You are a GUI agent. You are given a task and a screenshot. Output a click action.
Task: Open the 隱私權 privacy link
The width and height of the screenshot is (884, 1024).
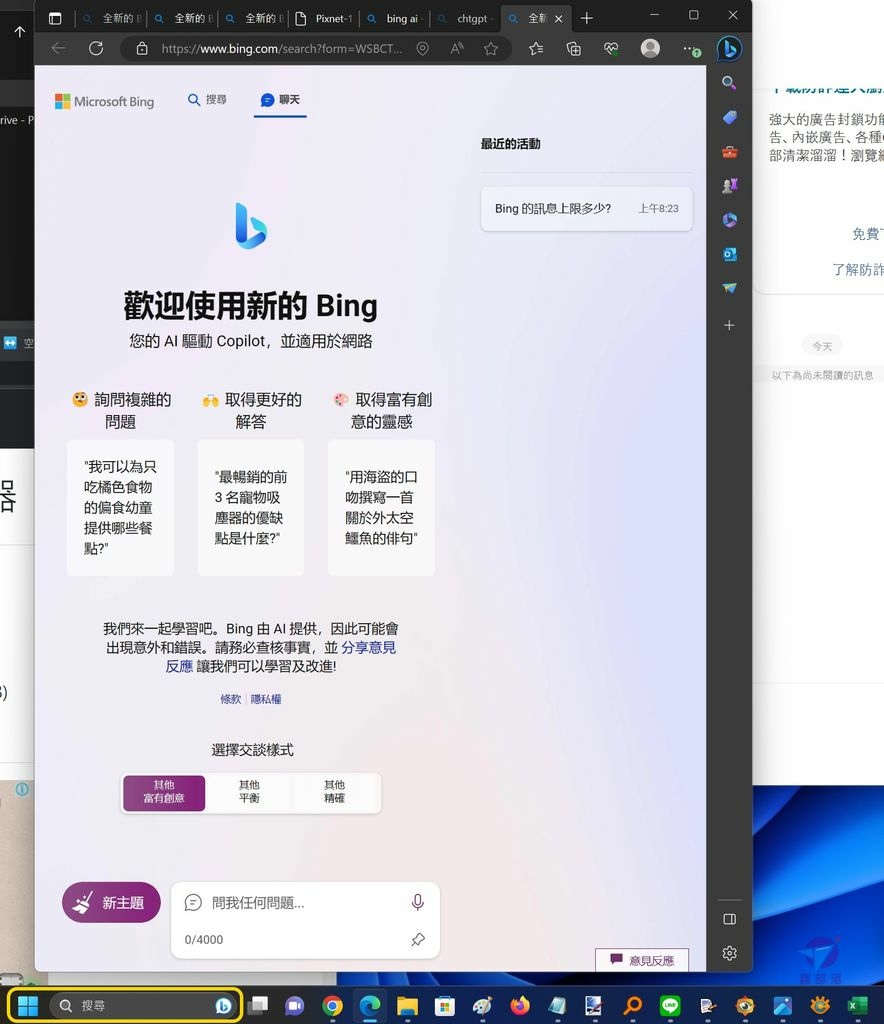pyautogui.click(x=266, y=699)
